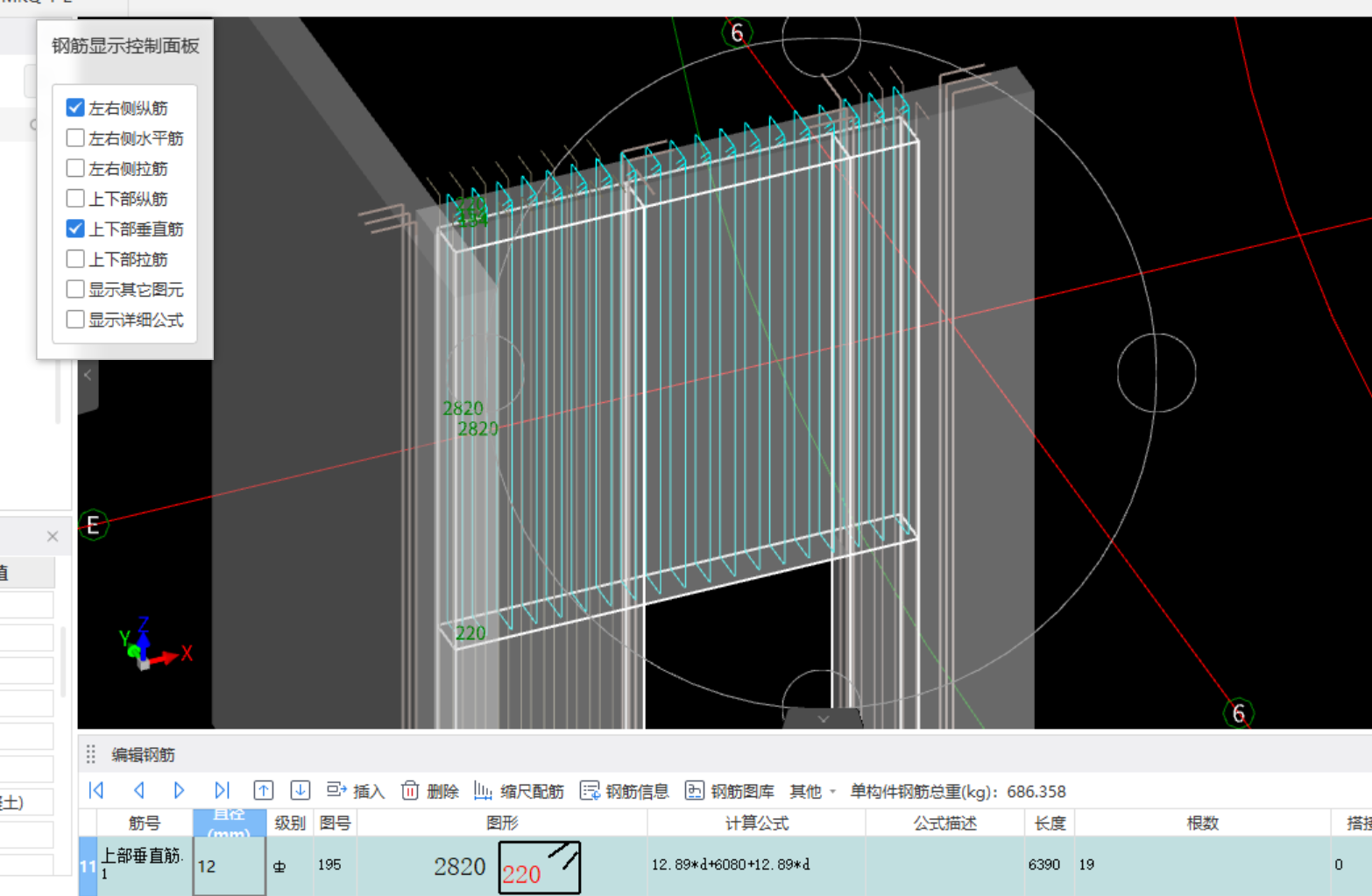Image resolution: width=1372 pixels, height=896 pixels.
Task: Go to first rebar record
Action: point(96,791)
